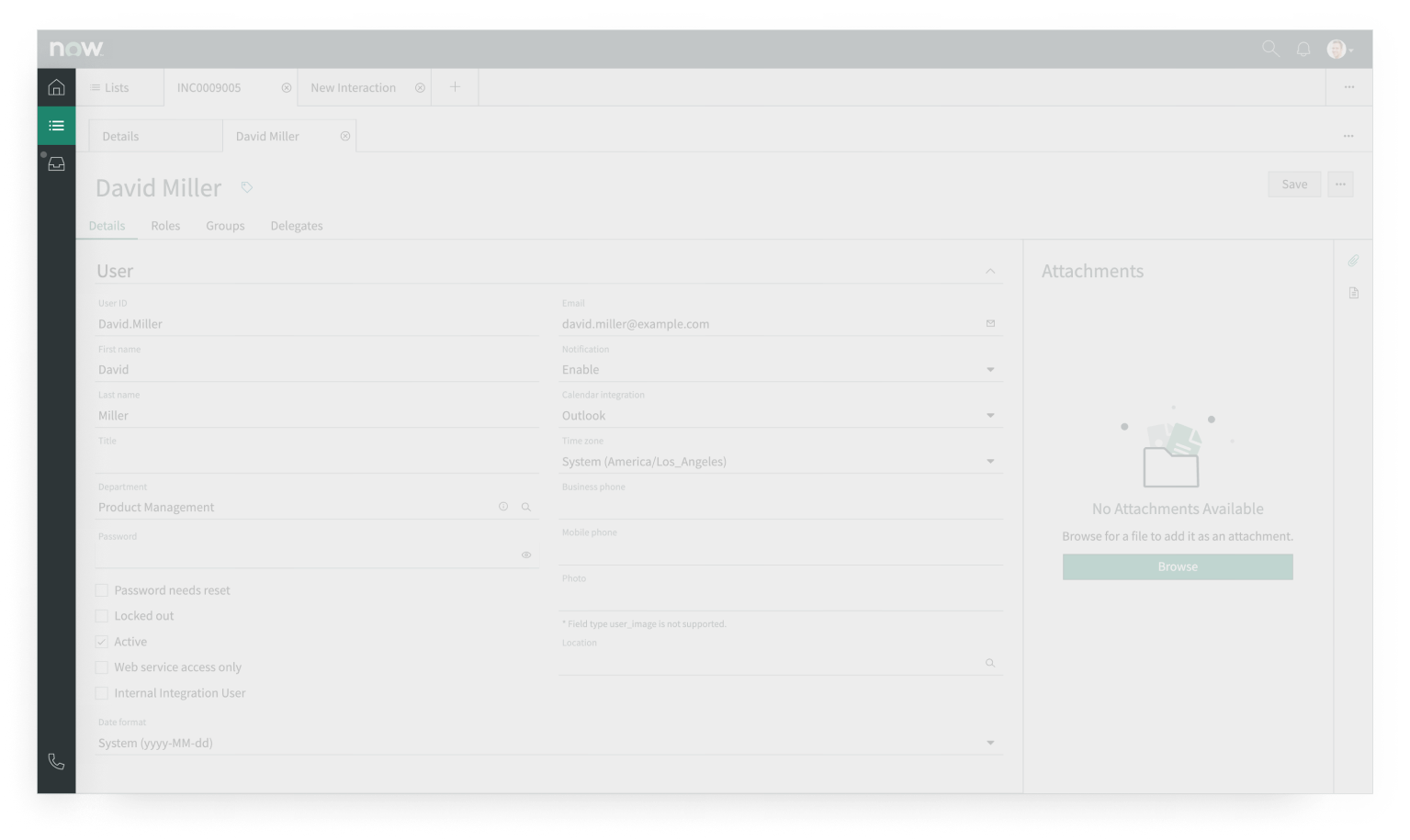Open the search magnifier in the header
The image size is (1410, 840).
coord(1270,50)
